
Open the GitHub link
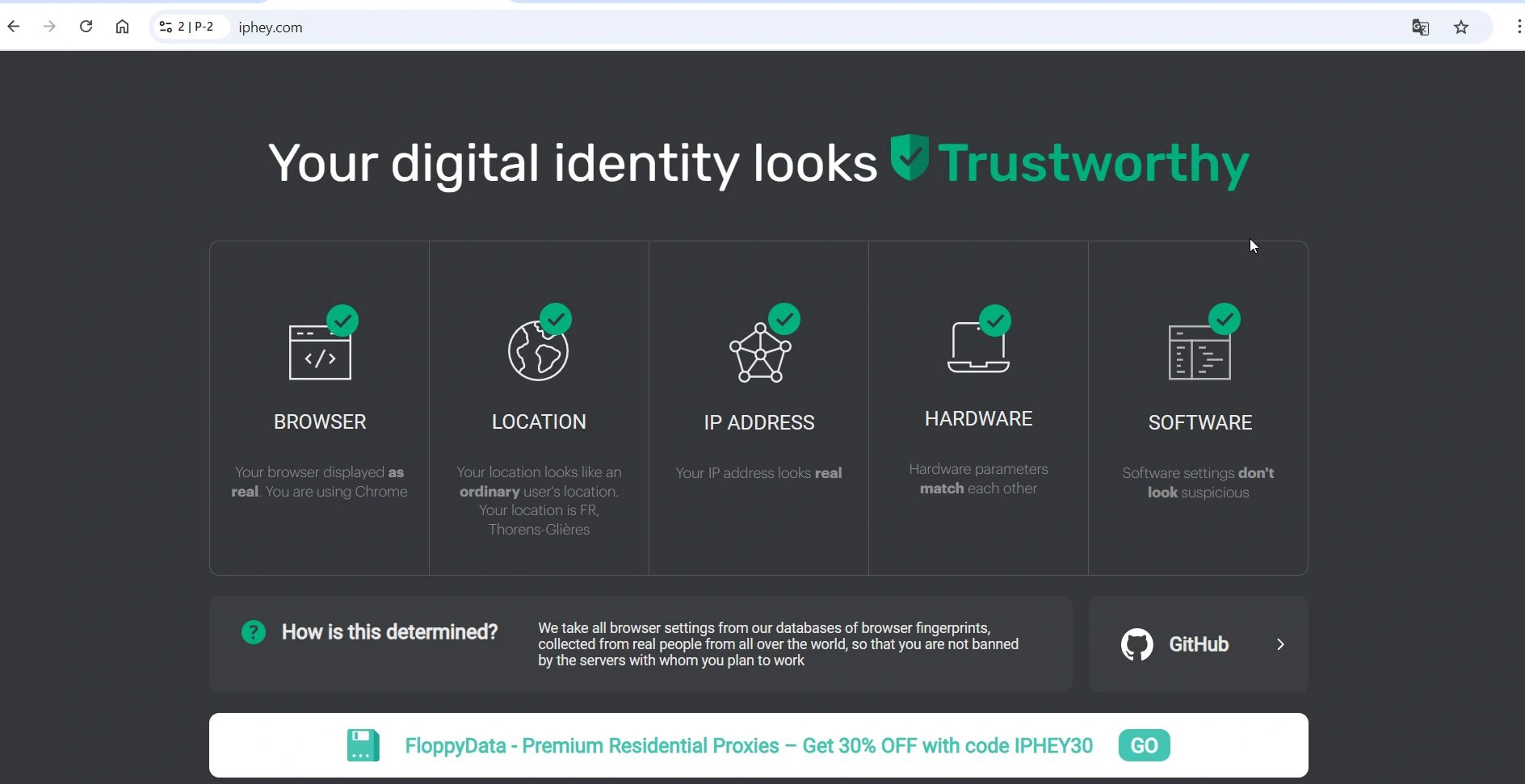coord(1198,644)
